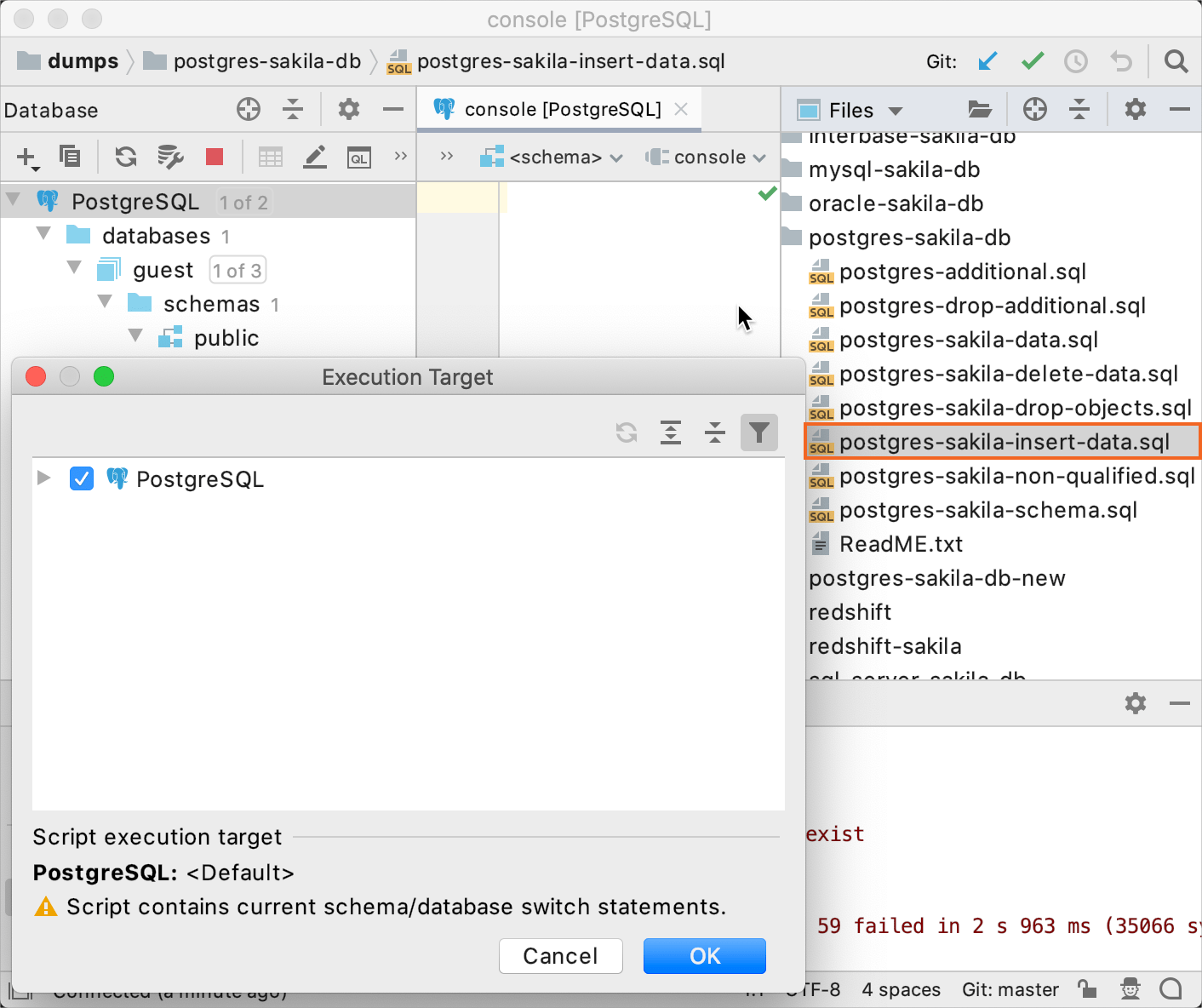Duplicate data source icon in Database toolbar
Screen dimensions: 1202x1008
click(x=70, y=157)
